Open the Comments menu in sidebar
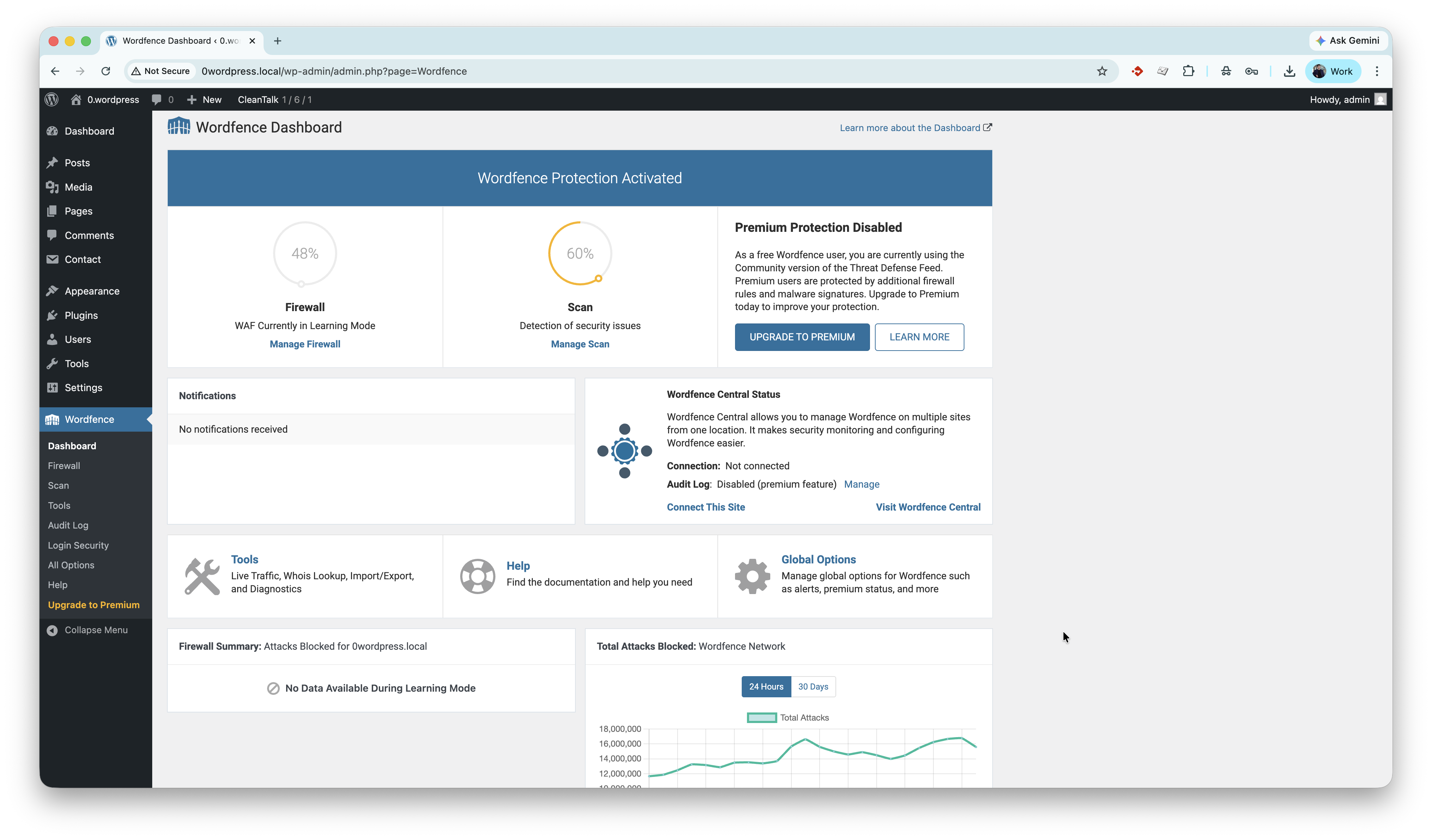1432x840 pixels. (x=89, y=235)
